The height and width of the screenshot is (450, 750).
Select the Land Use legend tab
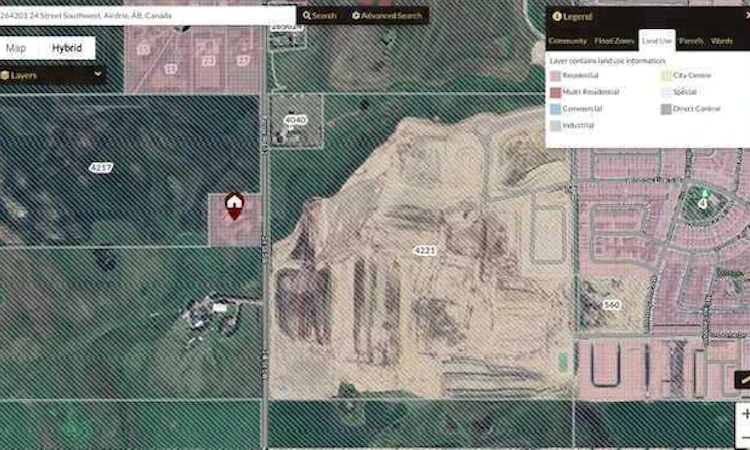657,41
